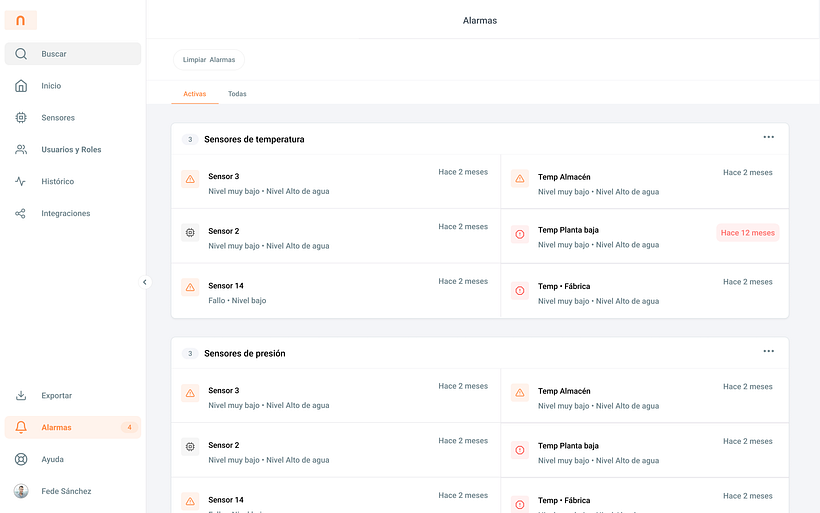
Task: Click Temp Planta baja error icon in temperature group
Action: [519, 234]
